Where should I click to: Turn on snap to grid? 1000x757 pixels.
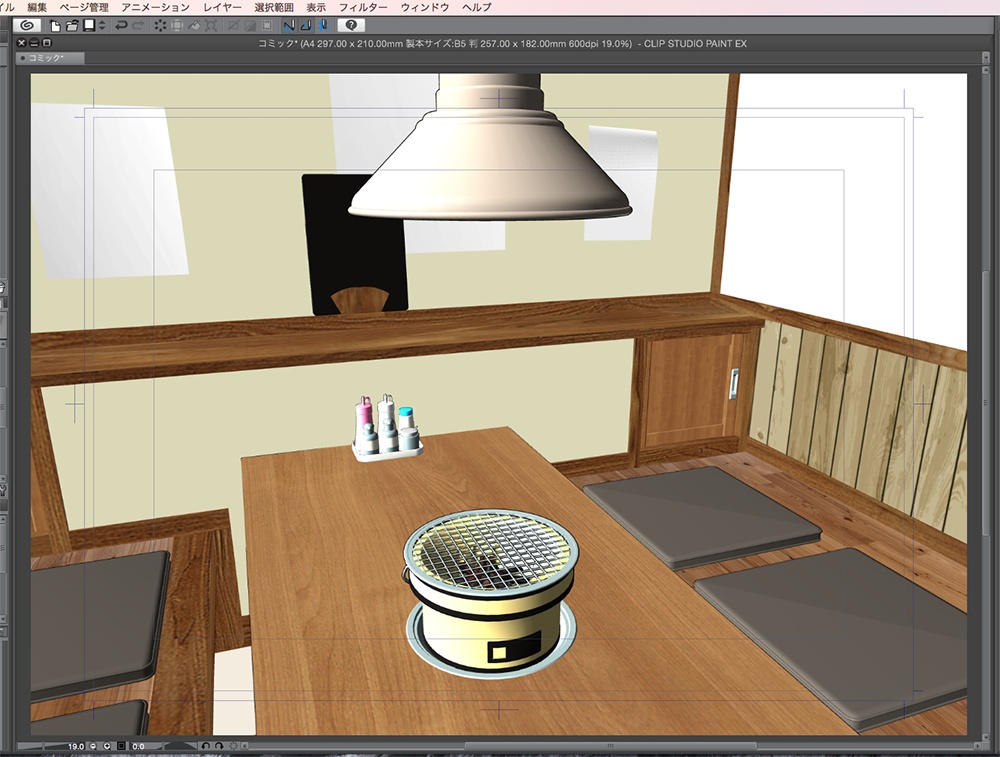coord(322,28)
